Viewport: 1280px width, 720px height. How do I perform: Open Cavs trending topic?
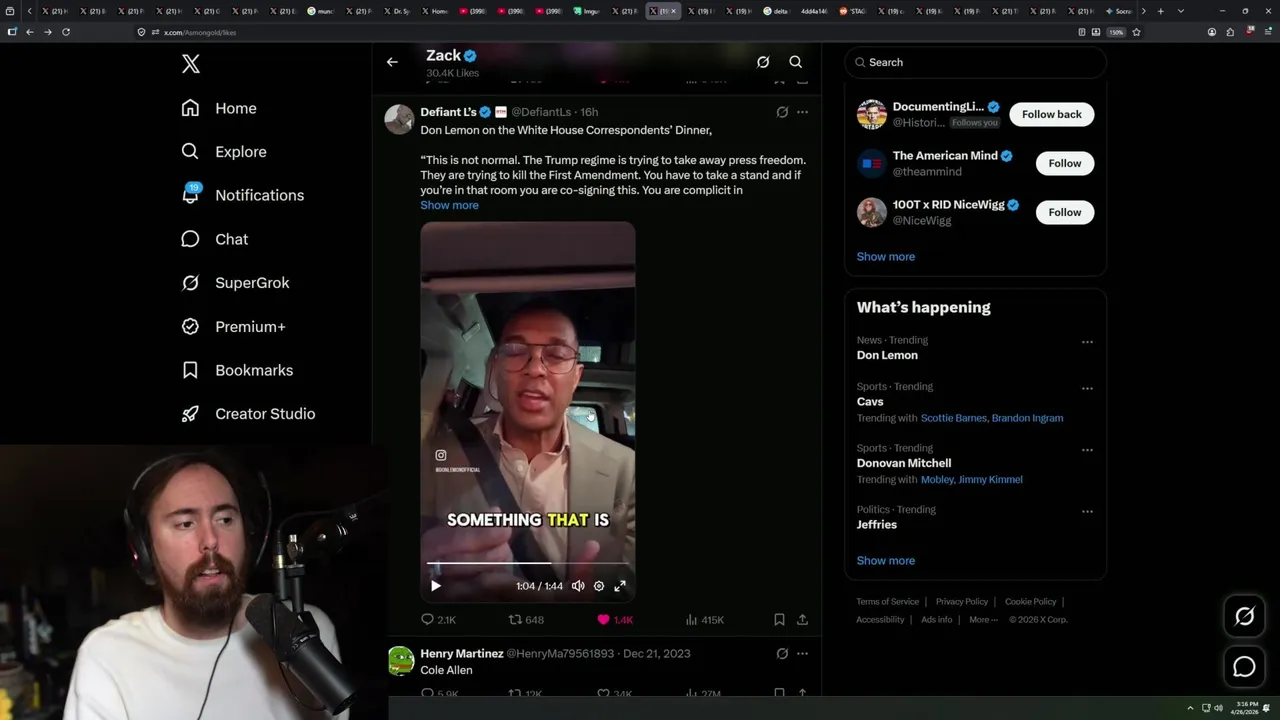coord(870,402)
